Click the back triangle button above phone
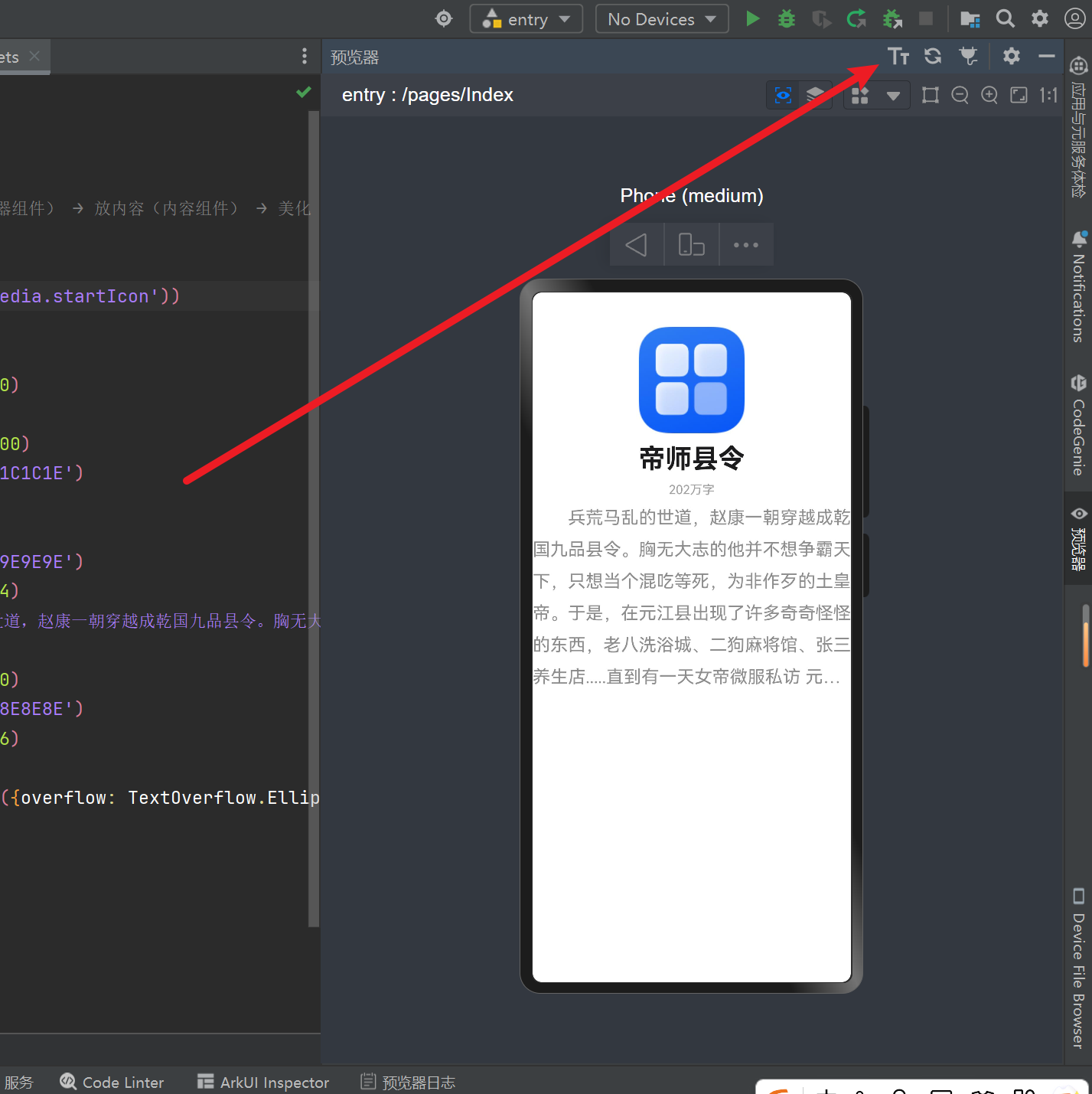The height and width of the screenshot is (1094, 1092). click(637, 245)
